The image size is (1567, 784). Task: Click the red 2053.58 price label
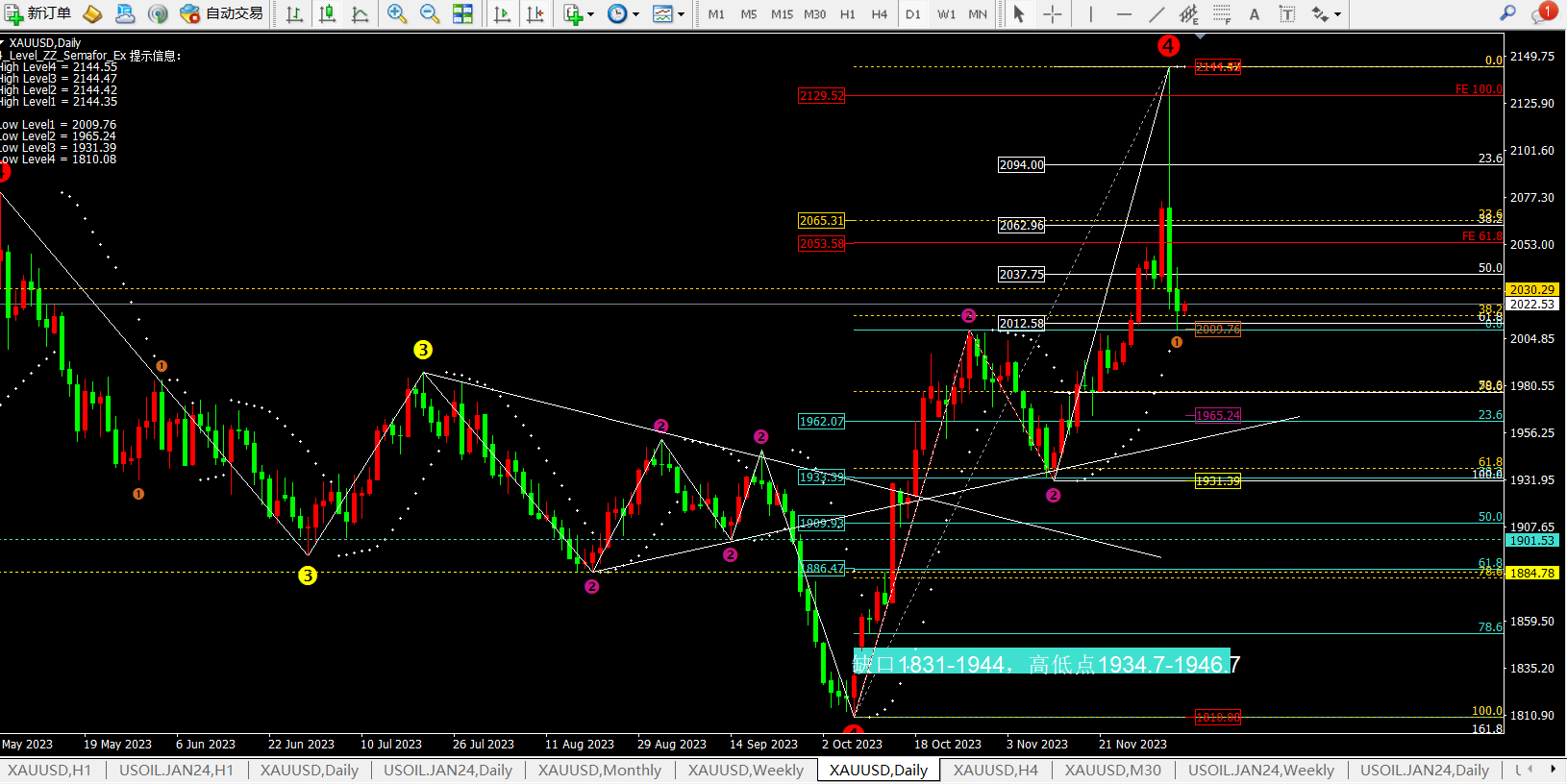(x=822, y=243)
